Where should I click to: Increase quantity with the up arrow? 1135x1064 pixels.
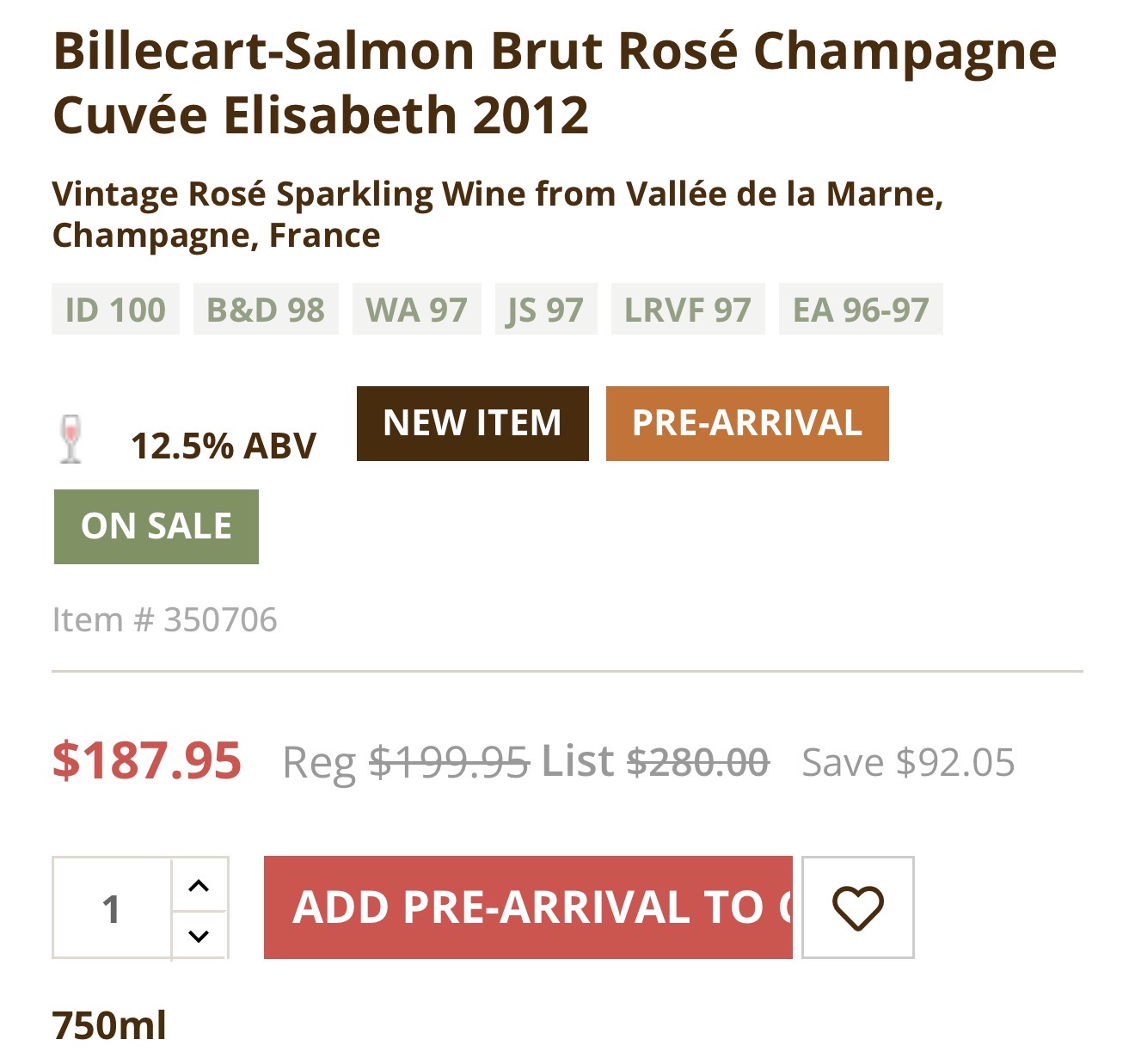[199, 885]
